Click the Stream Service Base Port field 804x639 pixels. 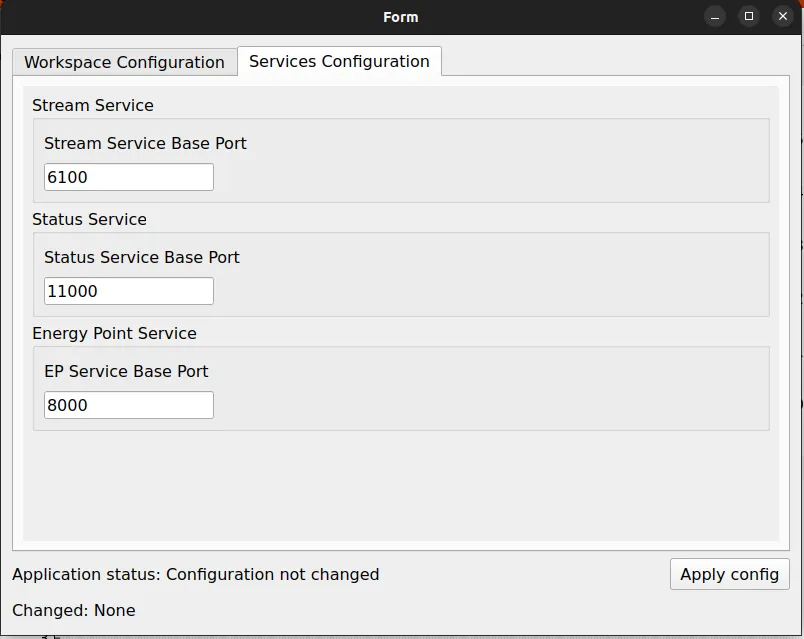(x=129, y=177)
